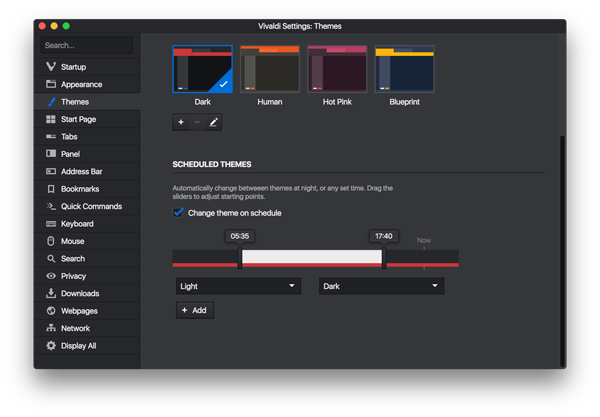This screenshot has height=417, width=600.
Task: Click the Now marker on the timeline
Action: tap(424, 241)
